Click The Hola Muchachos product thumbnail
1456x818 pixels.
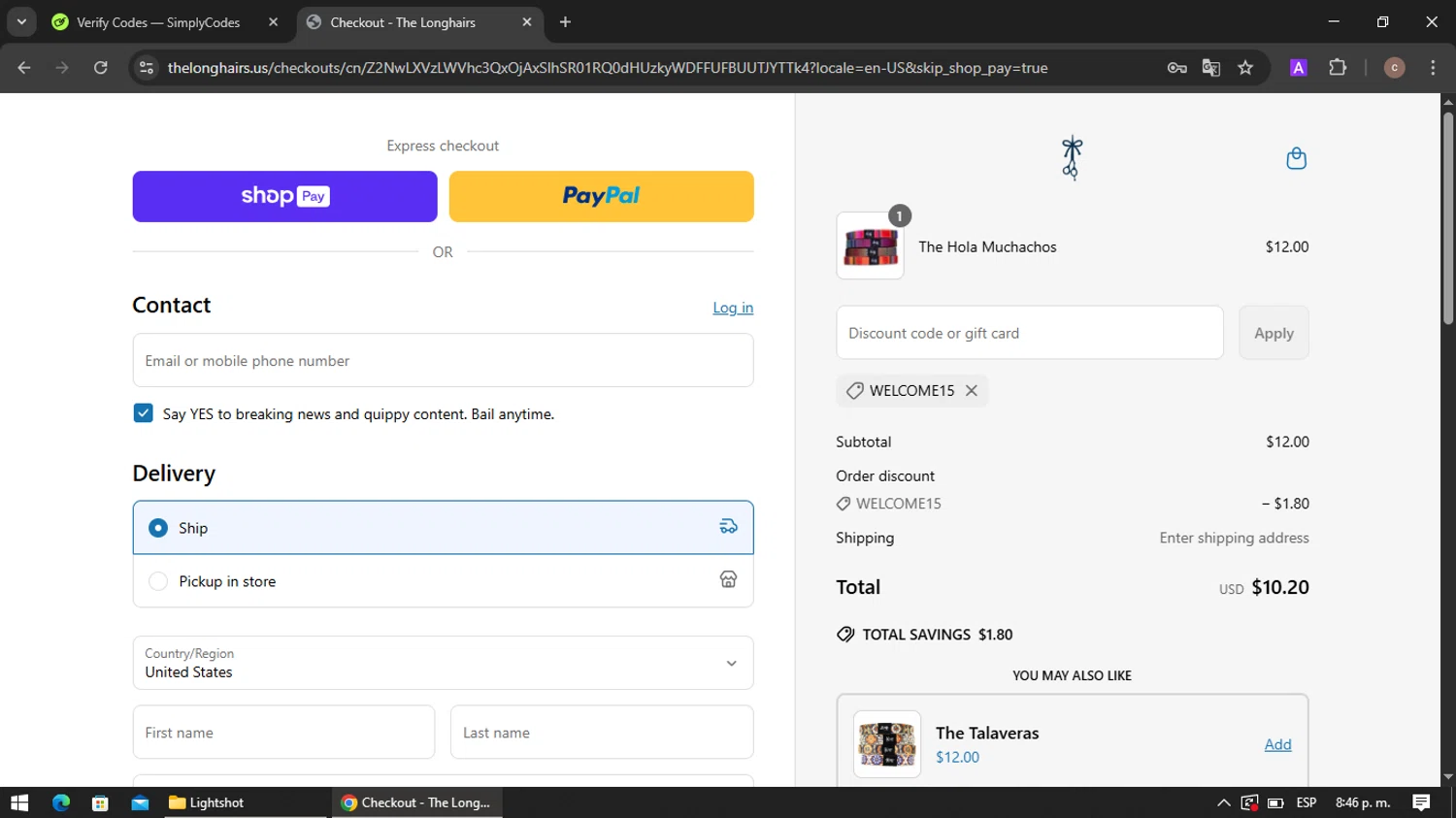coord(870,246)
